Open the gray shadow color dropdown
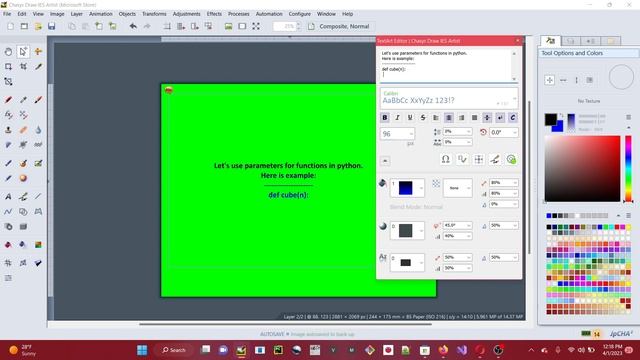 [407, 231]
